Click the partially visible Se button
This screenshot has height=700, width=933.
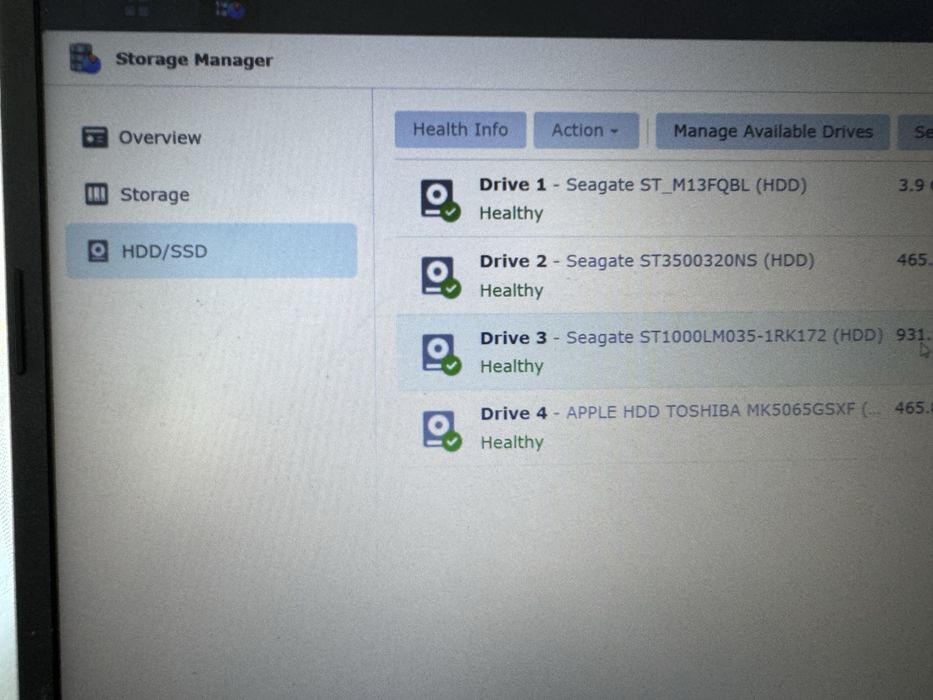click(x=917, y=132)
